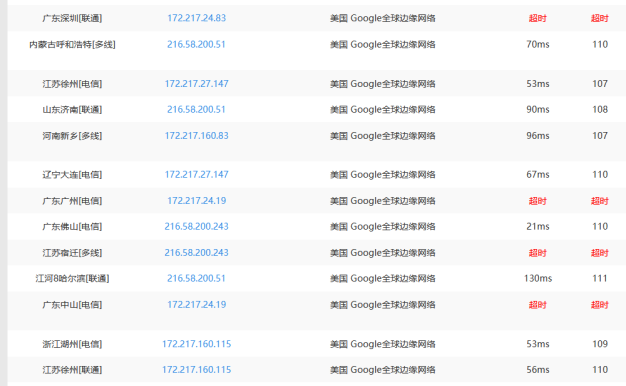The width and height of the screenshot is (626, 386).
Task: Select the node name 山东济南[联通]
Action: tap(72, 109)
